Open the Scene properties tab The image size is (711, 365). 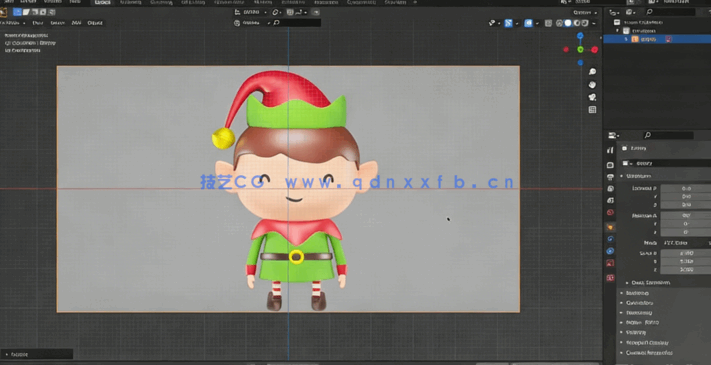click(x=610, y=200)
